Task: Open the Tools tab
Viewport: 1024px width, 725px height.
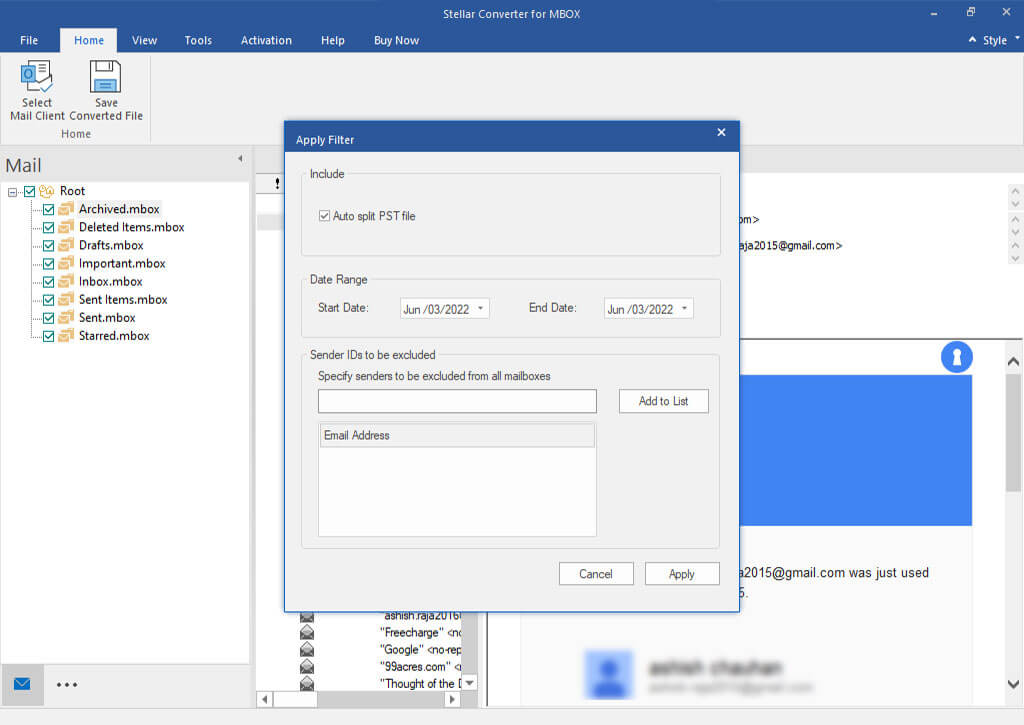Action: pyautogui.click(x=198, y=40)
